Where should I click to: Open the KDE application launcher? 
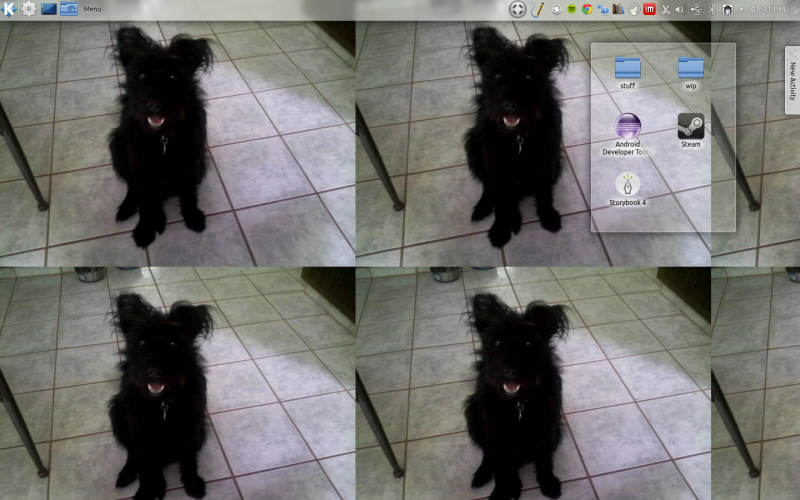point(10,9)
